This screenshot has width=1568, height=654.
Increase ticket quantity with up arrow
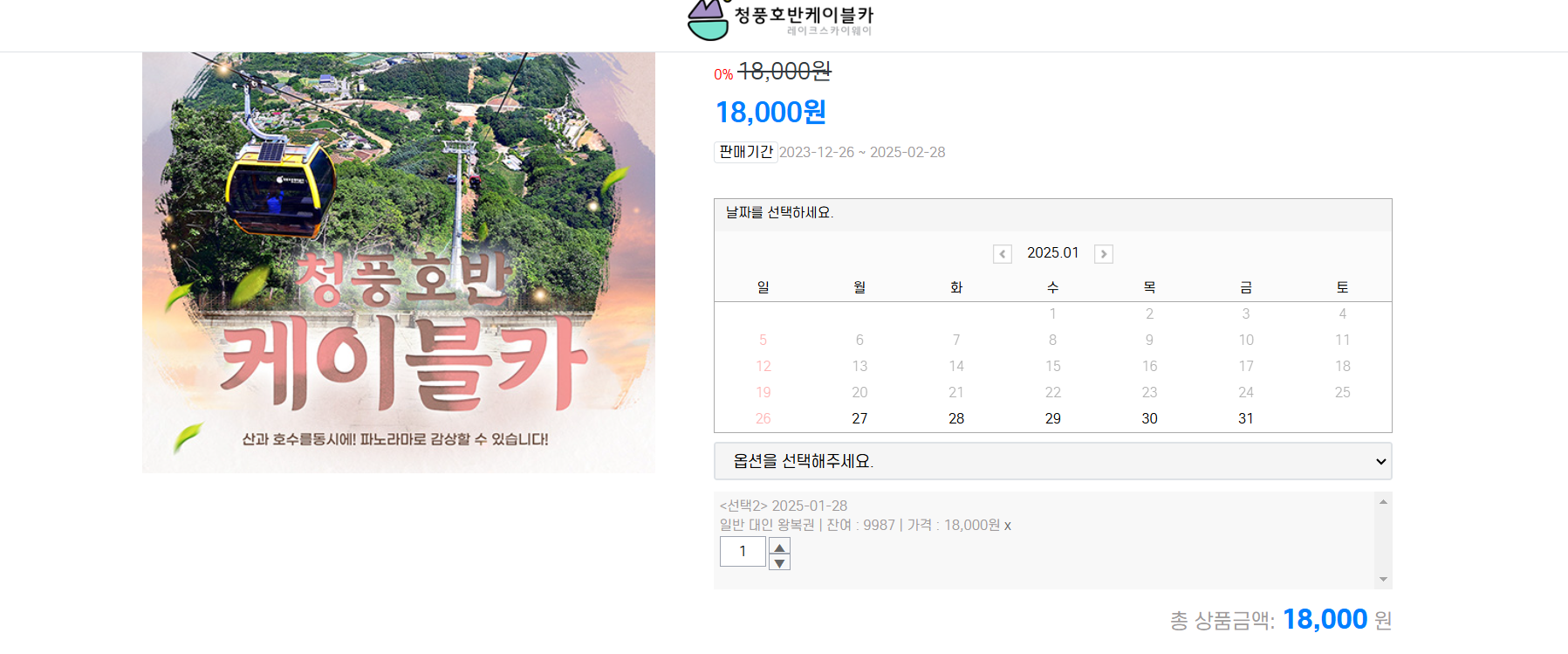[x=780, y=546]
